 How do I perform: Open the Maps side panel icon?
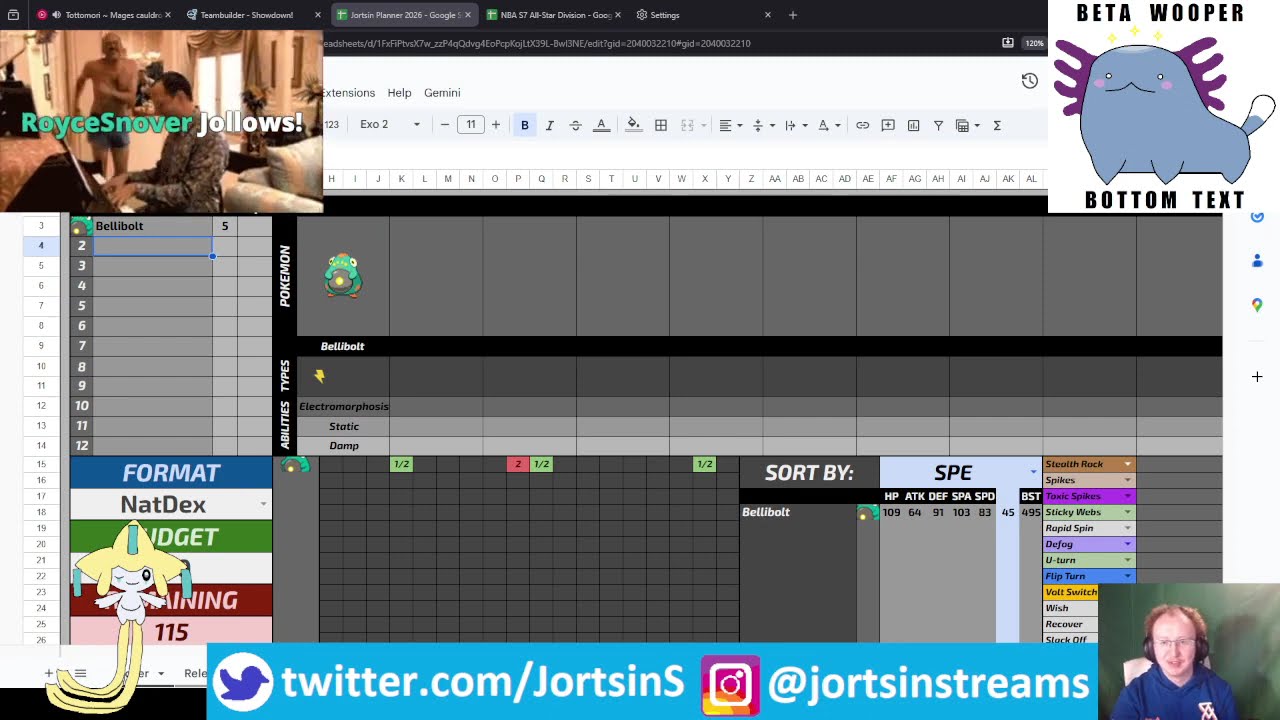point(1257,305)
